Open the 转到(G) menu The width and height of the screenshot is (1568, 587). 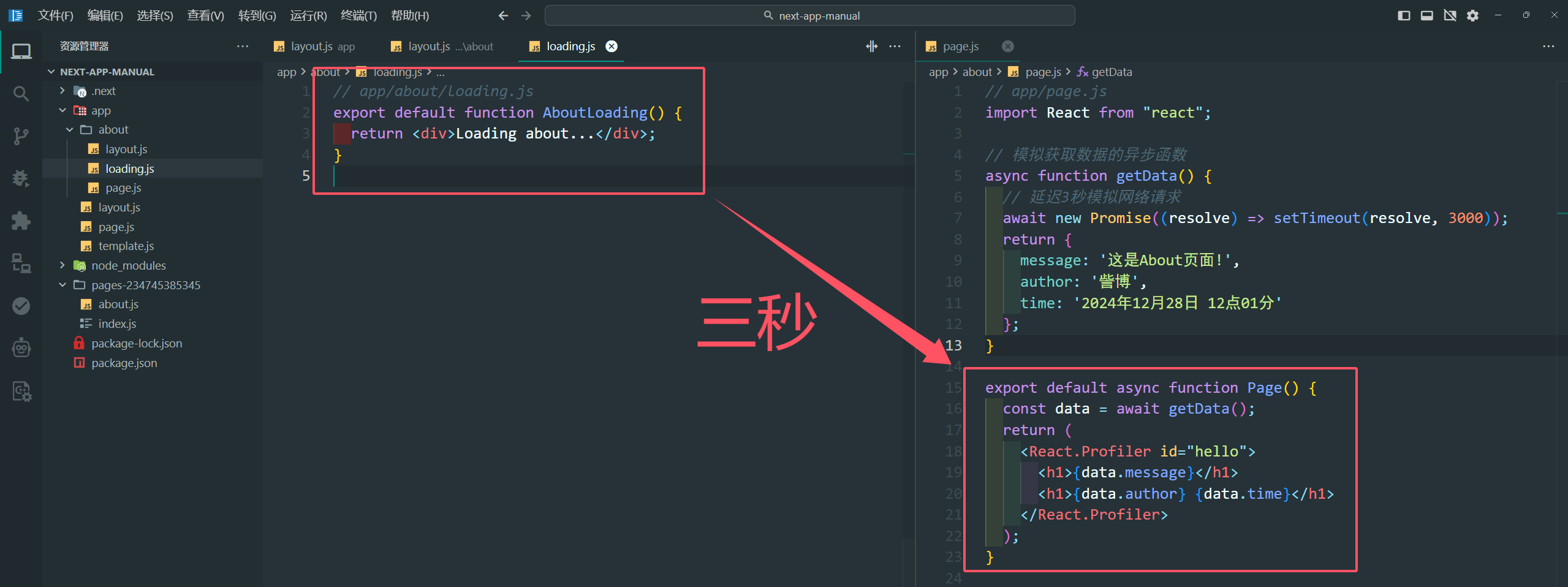(x=257, y=15)
